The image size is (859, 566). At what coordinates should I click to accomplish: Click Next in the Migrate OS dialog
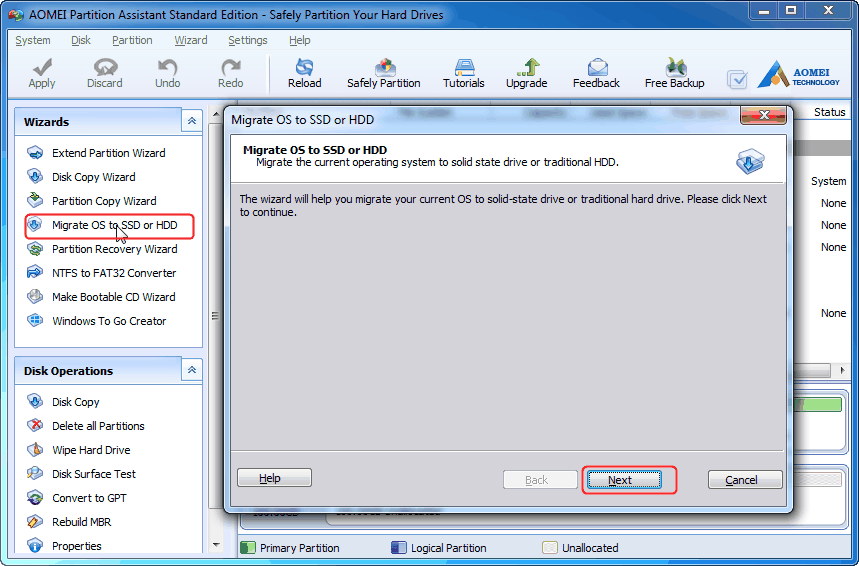[625, 480]
